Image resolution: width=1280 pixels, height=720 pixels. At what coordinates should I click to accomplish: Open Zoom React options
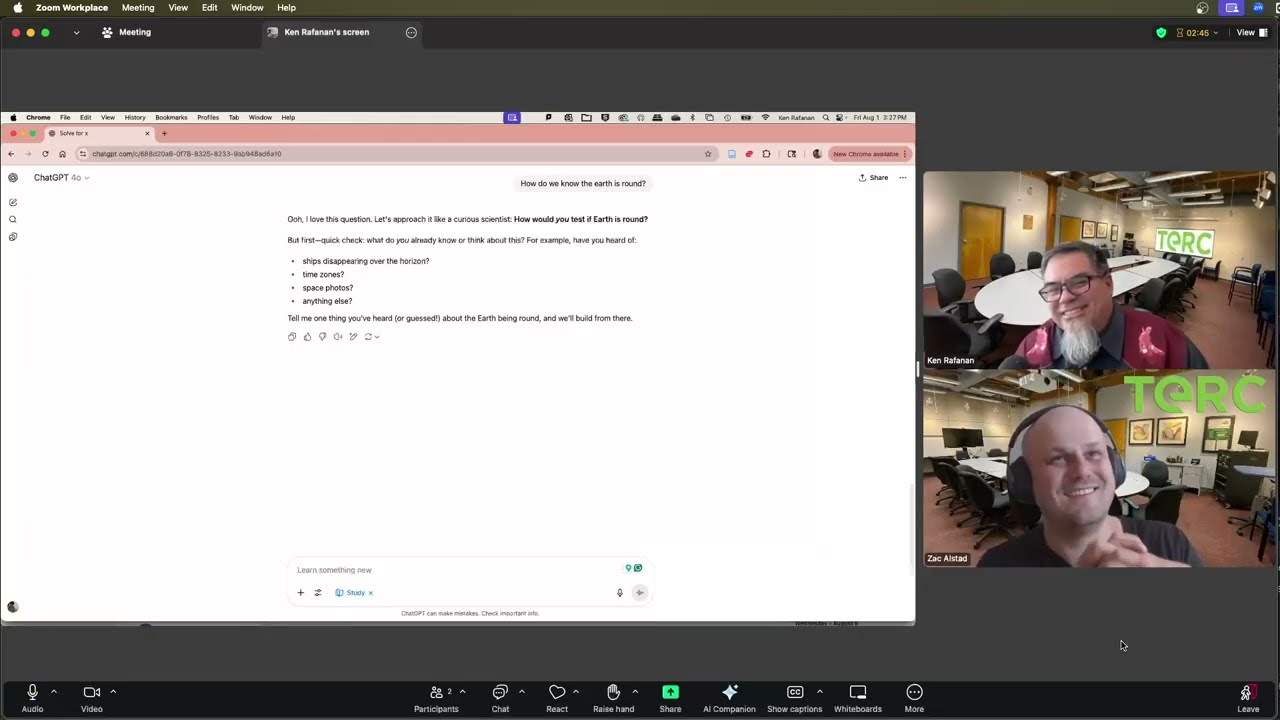click(557, 698)
